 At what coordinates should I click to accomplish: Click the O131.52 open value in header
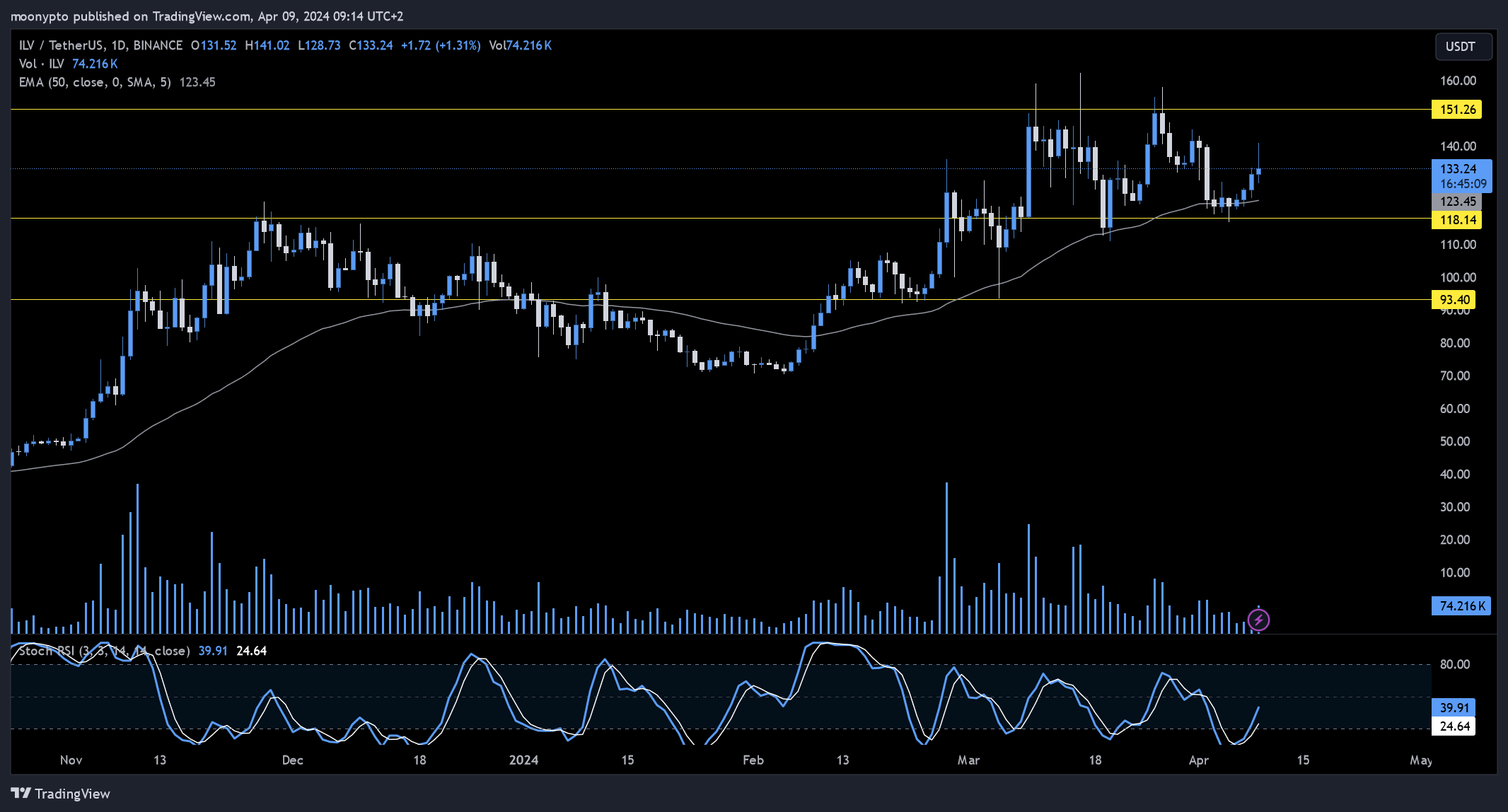coord(214,45)
